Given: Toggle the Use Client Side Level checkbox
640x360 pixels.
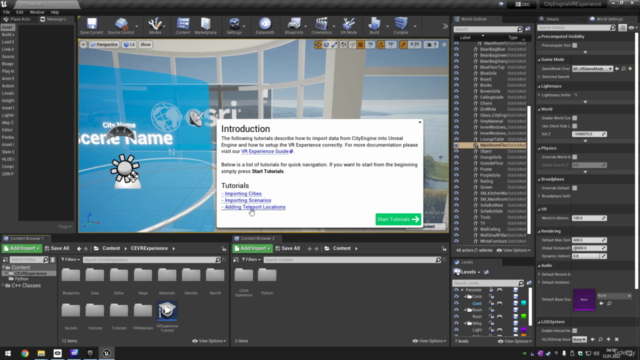Looking at the screenshot, I should tap(575, 126).
